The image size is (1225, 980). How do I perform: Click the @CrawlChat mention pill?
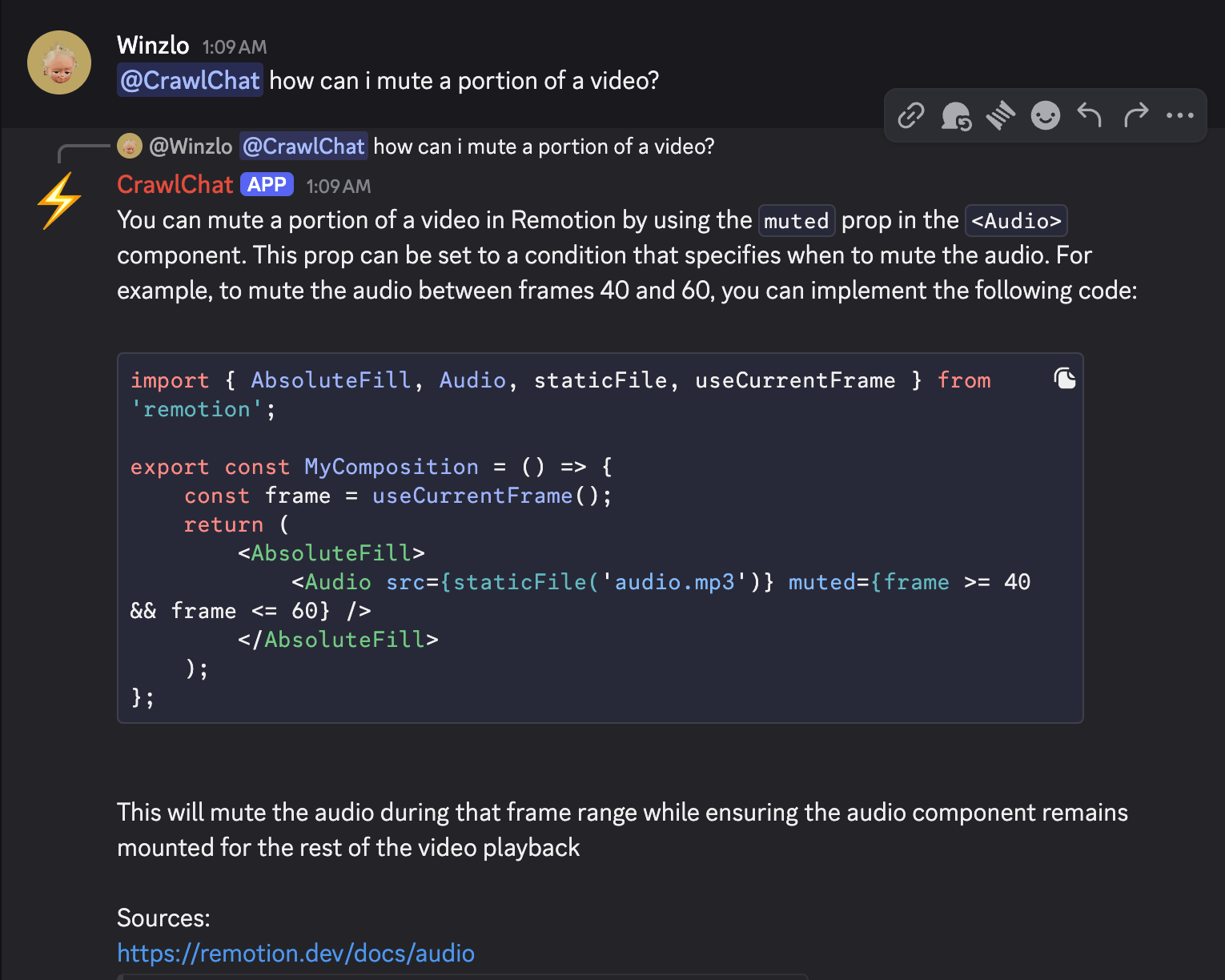click(190, 80)
